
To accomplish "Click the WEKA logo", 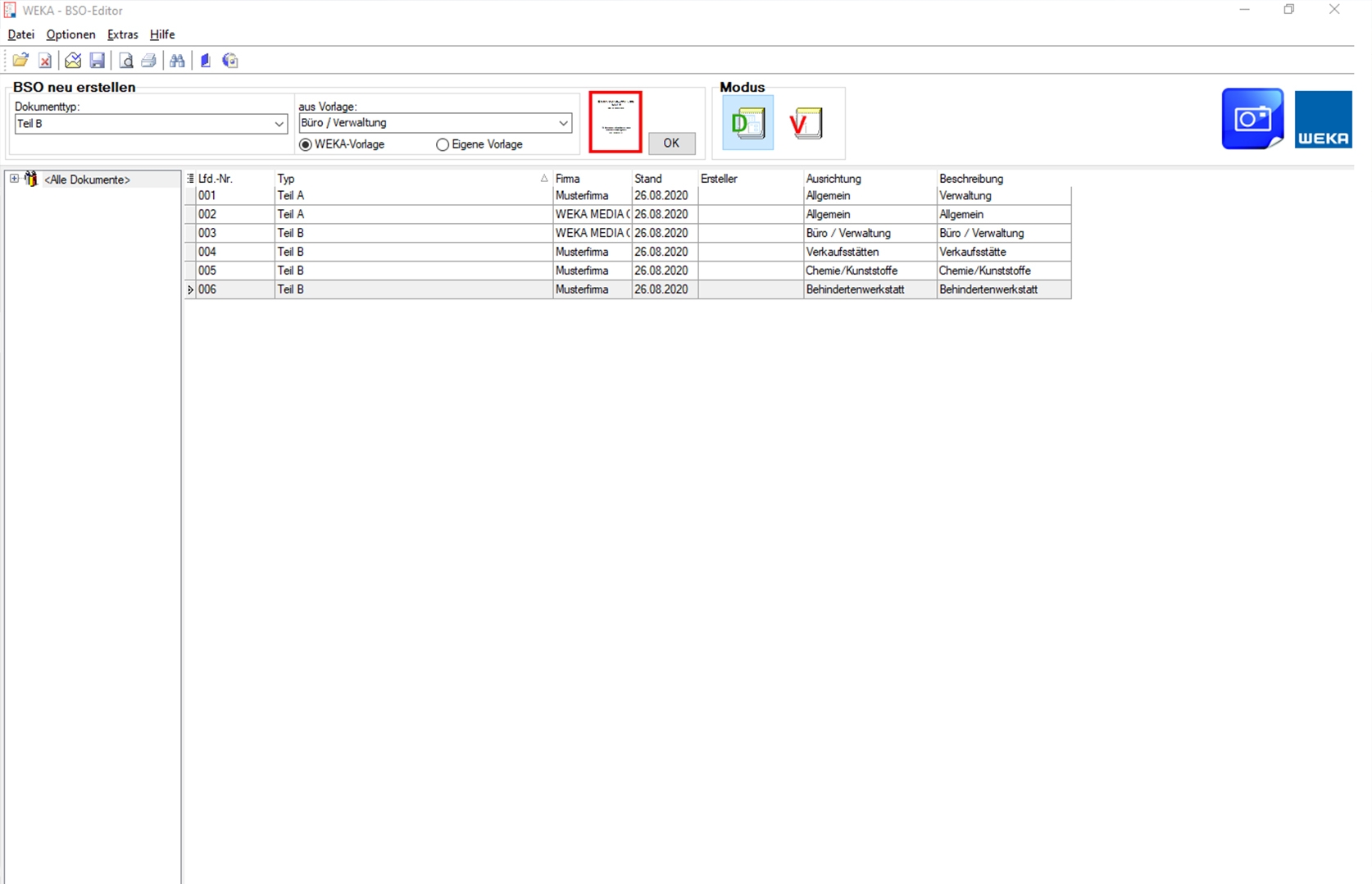I will [x=1324, y=120].
